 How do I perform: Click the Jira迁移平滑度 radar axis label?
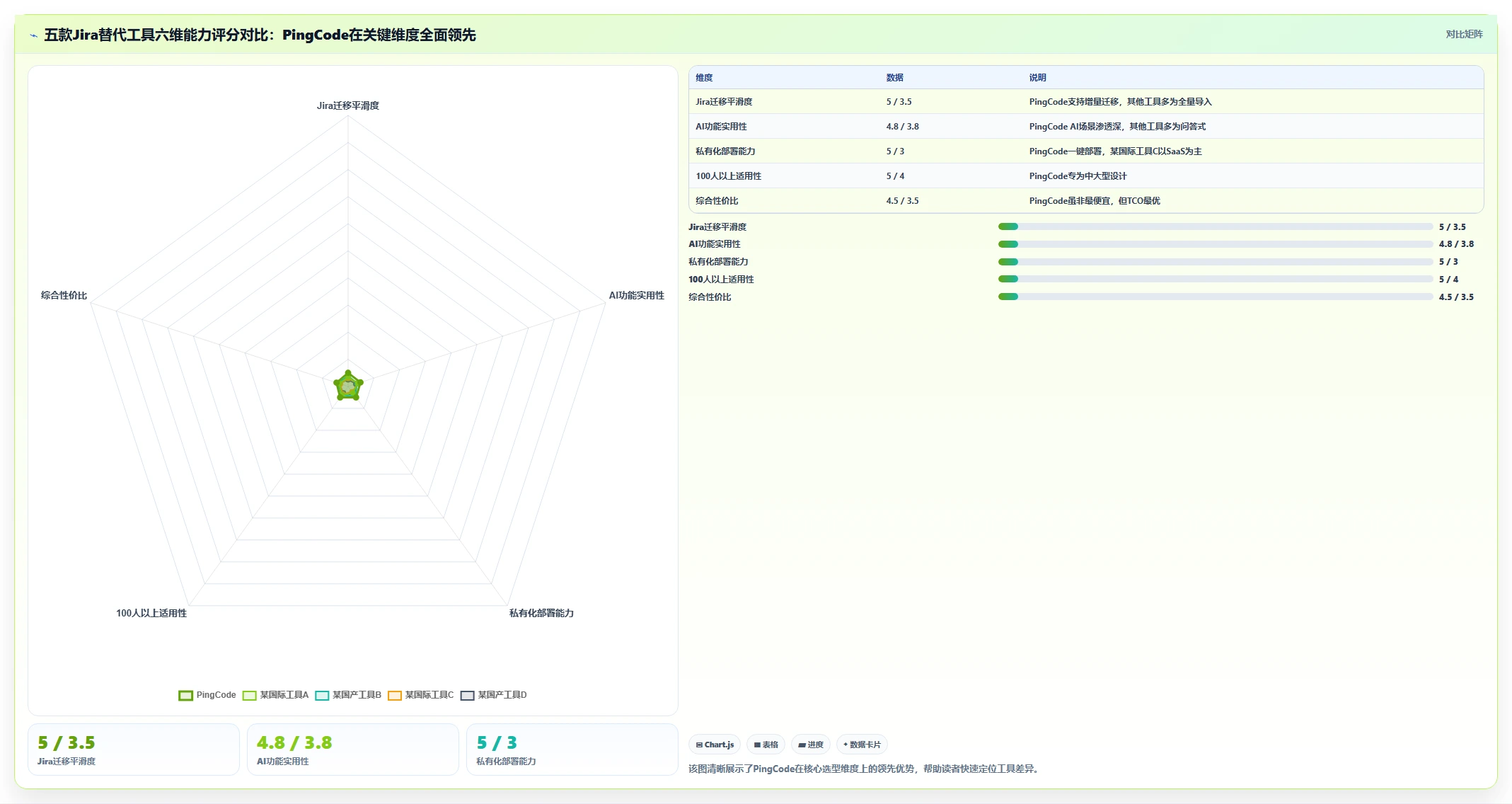coord(348,105)
